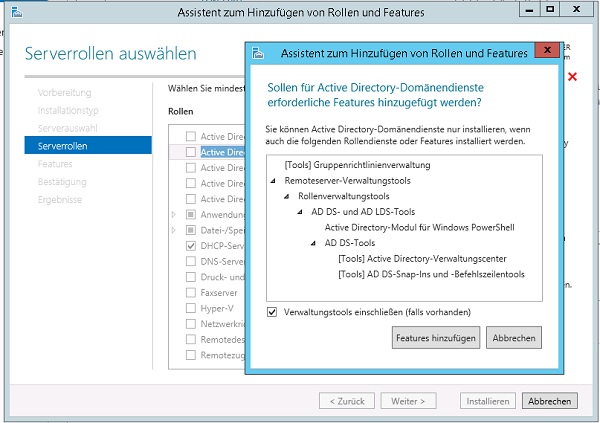Check the first Active Directory role checkbox
The width and height of the screenshot is (600, 423).
click(x=191, y=136)
